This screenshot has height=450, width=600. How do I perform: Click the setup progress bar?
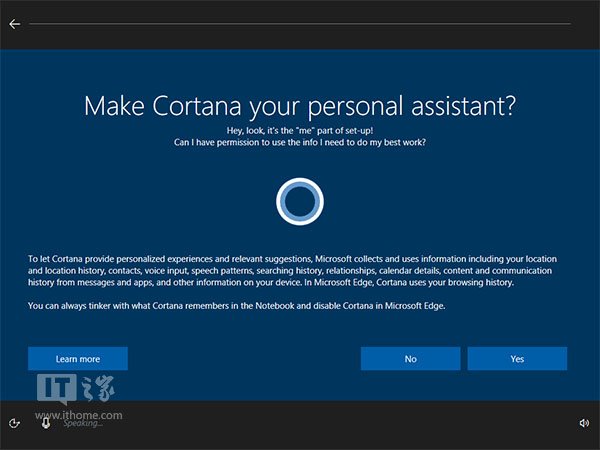(x=300, y=24)
